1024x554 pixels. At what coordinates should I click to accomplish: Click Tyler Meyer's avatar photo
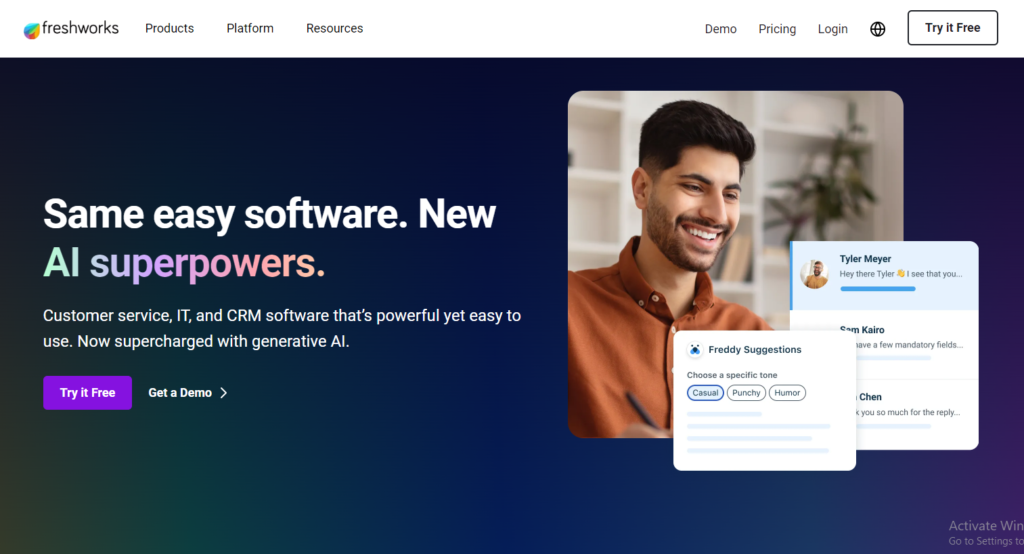(814, 274)
